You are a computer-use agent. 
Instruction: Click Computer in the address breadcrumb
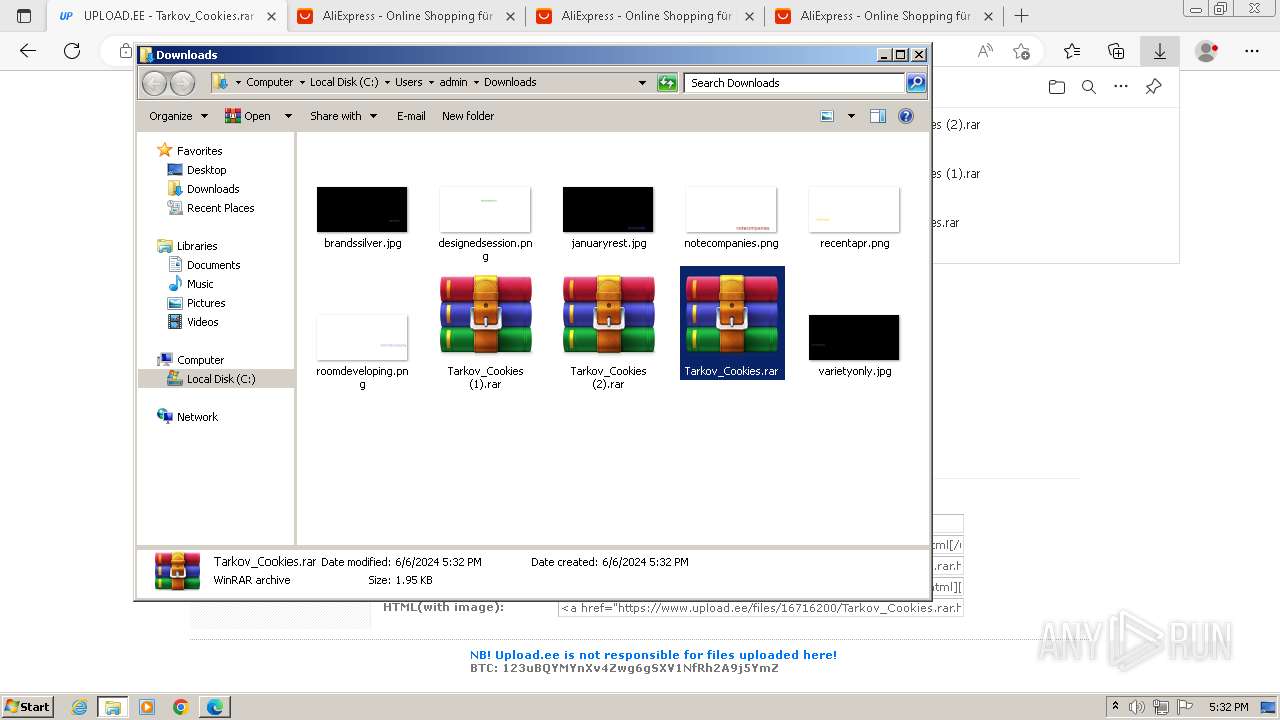click(x=270, y=83)
